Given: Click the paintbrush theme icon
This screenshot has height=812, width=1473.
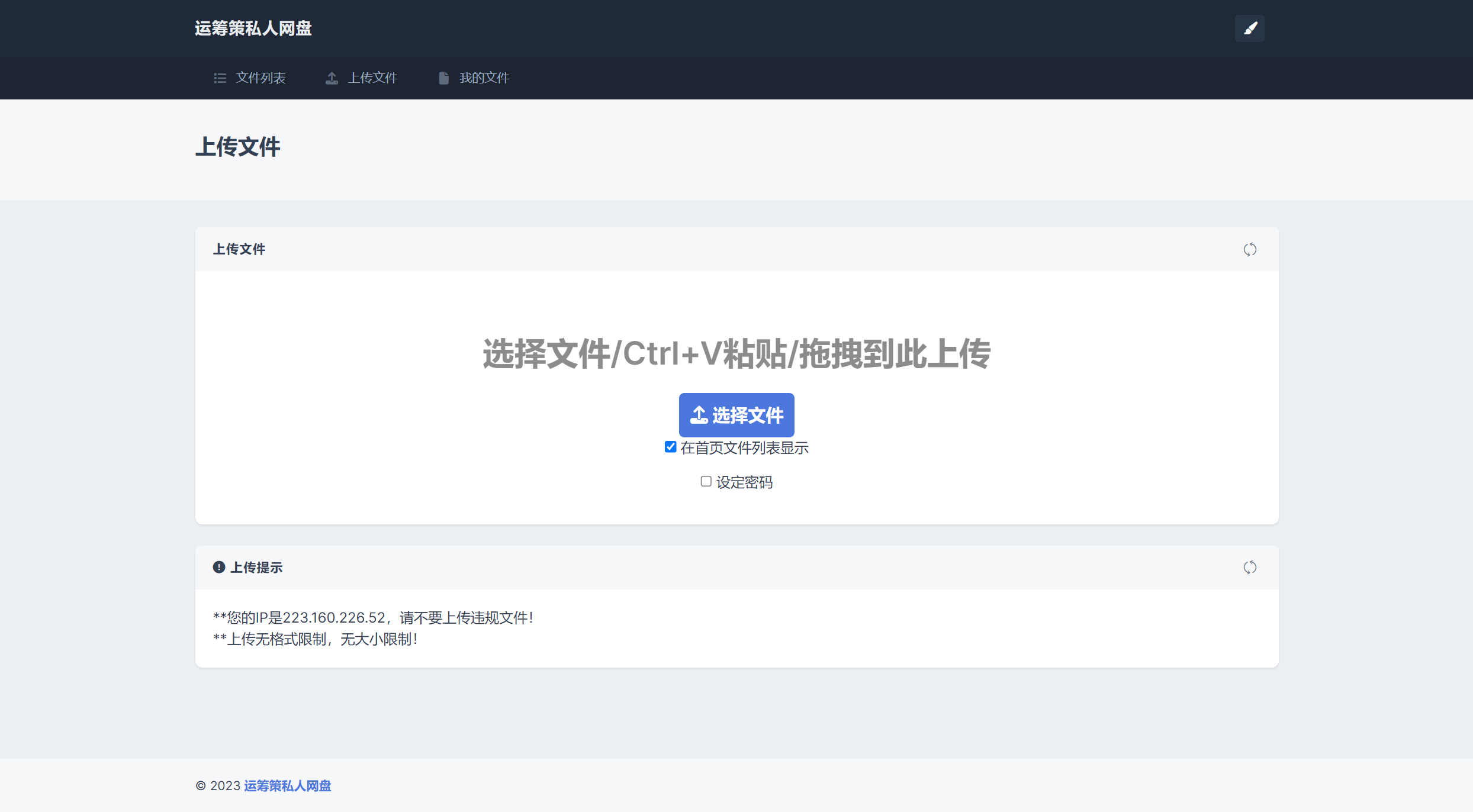Looking at the screenshot, I should 1249,28.
